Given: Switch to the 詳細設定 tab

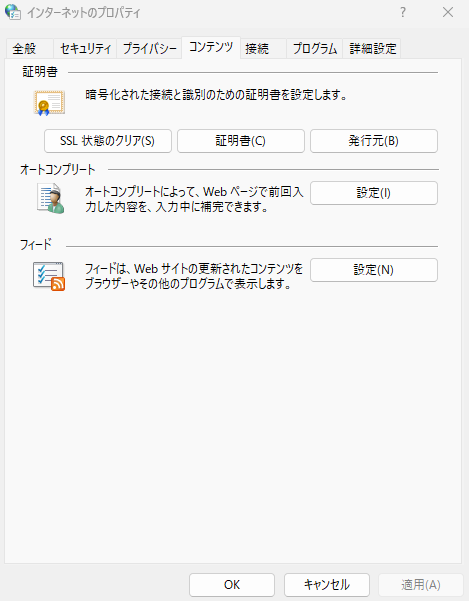Looking at the screenshot, I should pos(372,49).
